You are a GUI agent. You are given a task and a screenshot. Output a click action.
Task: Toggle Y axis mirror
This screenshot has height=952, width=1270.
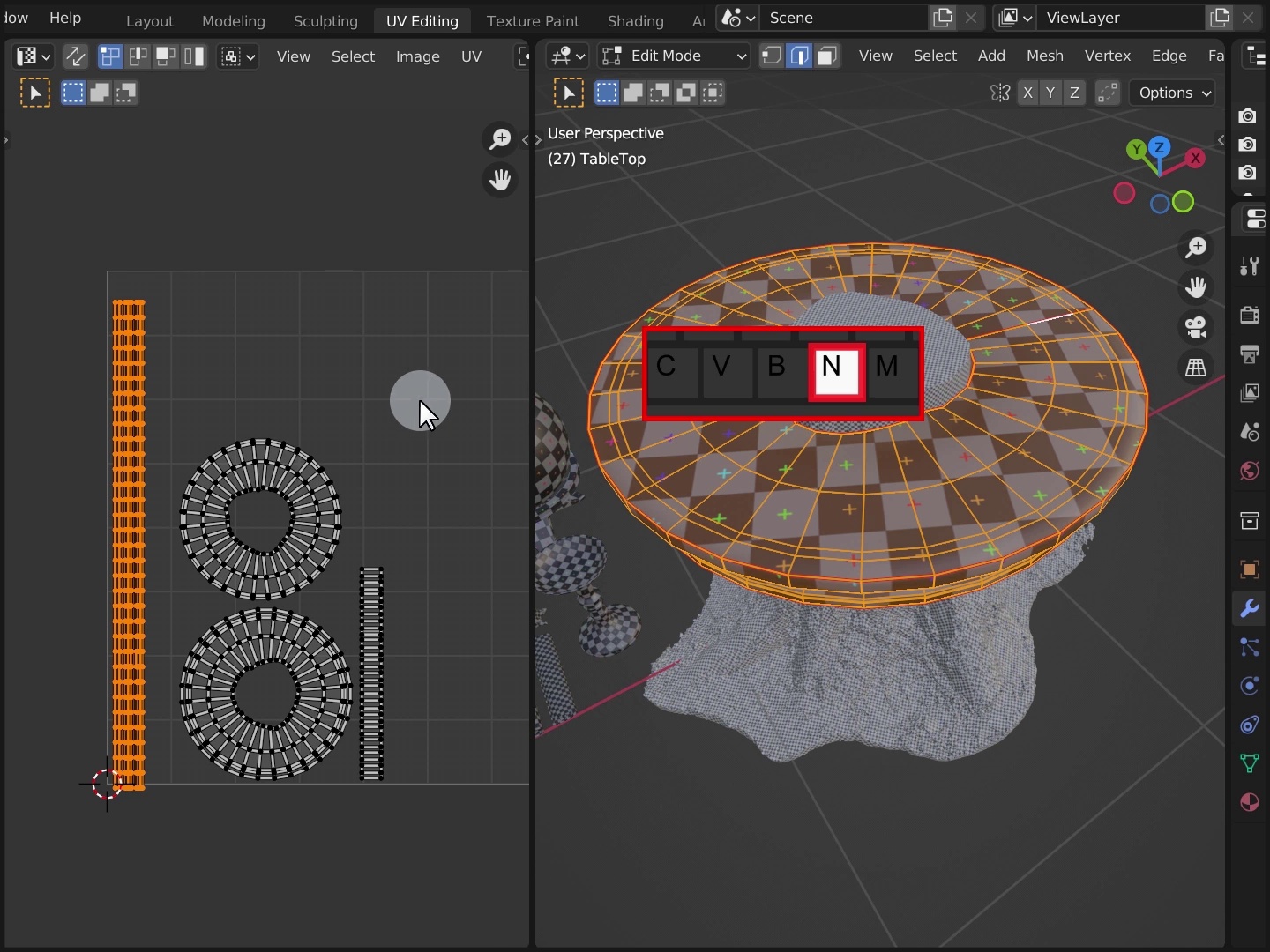(x=1050, y=93)
